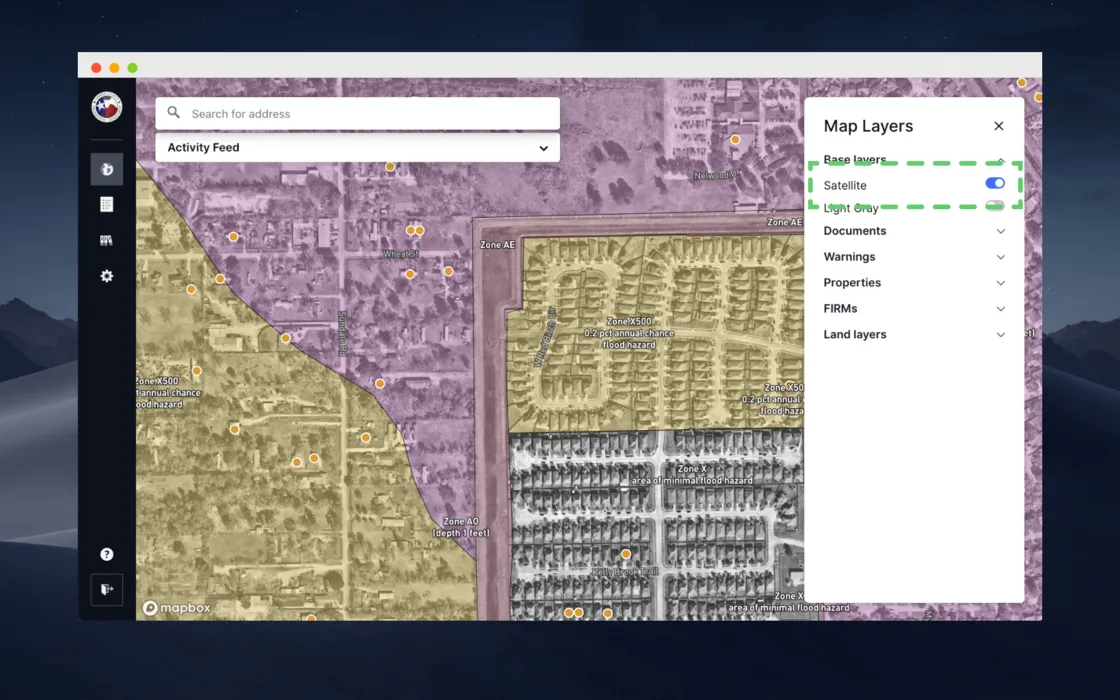1120x700 pixels.
Task: Select the orange marker beneath Wheat St label
Action: point(410,274)
